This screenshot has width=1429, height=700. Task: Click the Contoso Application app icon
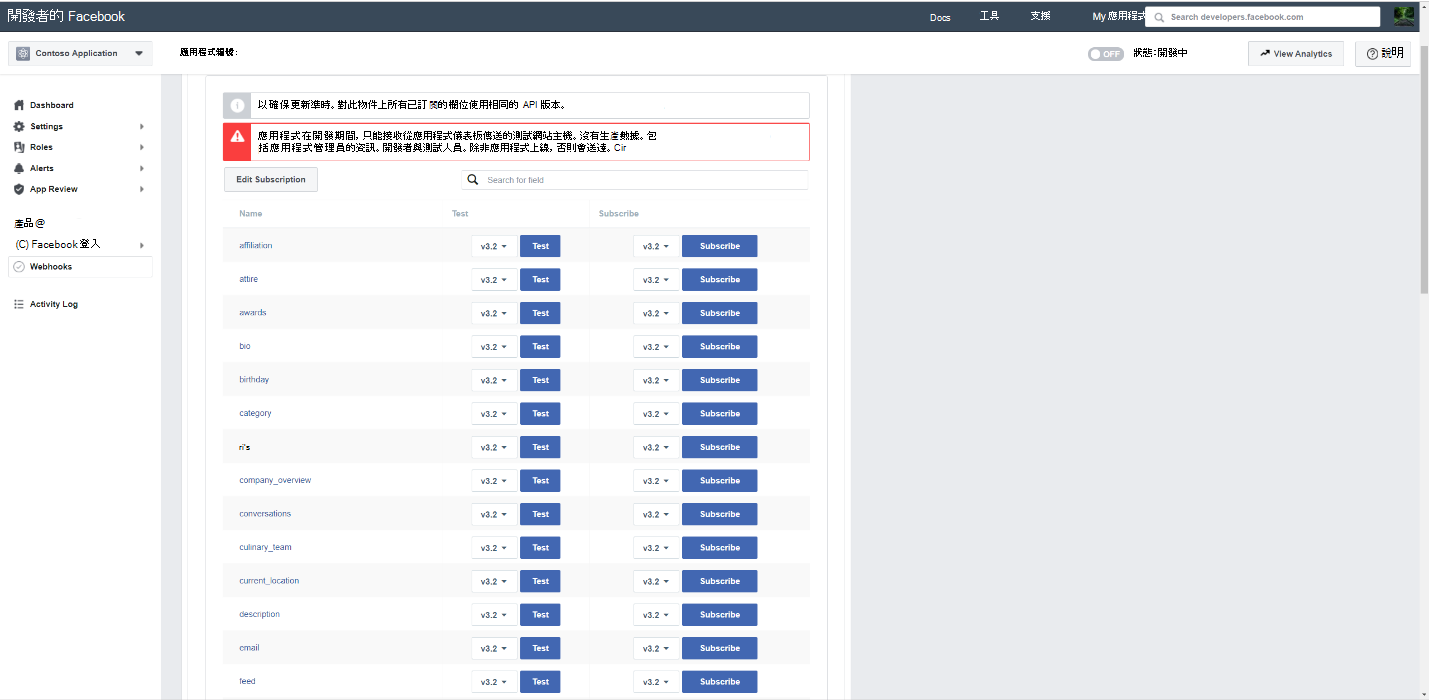(23, 53)
